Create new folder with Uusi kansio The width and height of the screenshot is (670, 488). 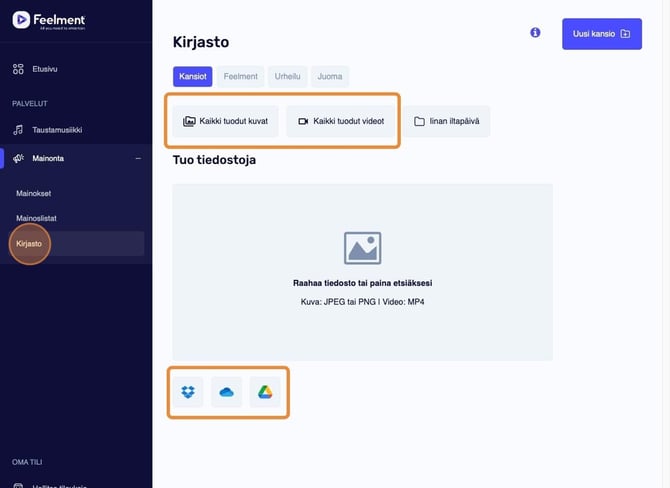601,33
